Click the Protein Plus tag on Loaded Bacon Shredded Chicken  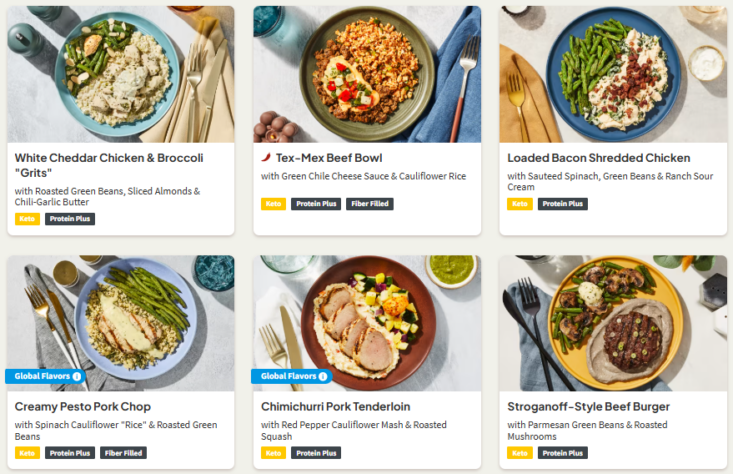[x=563, y=204]
